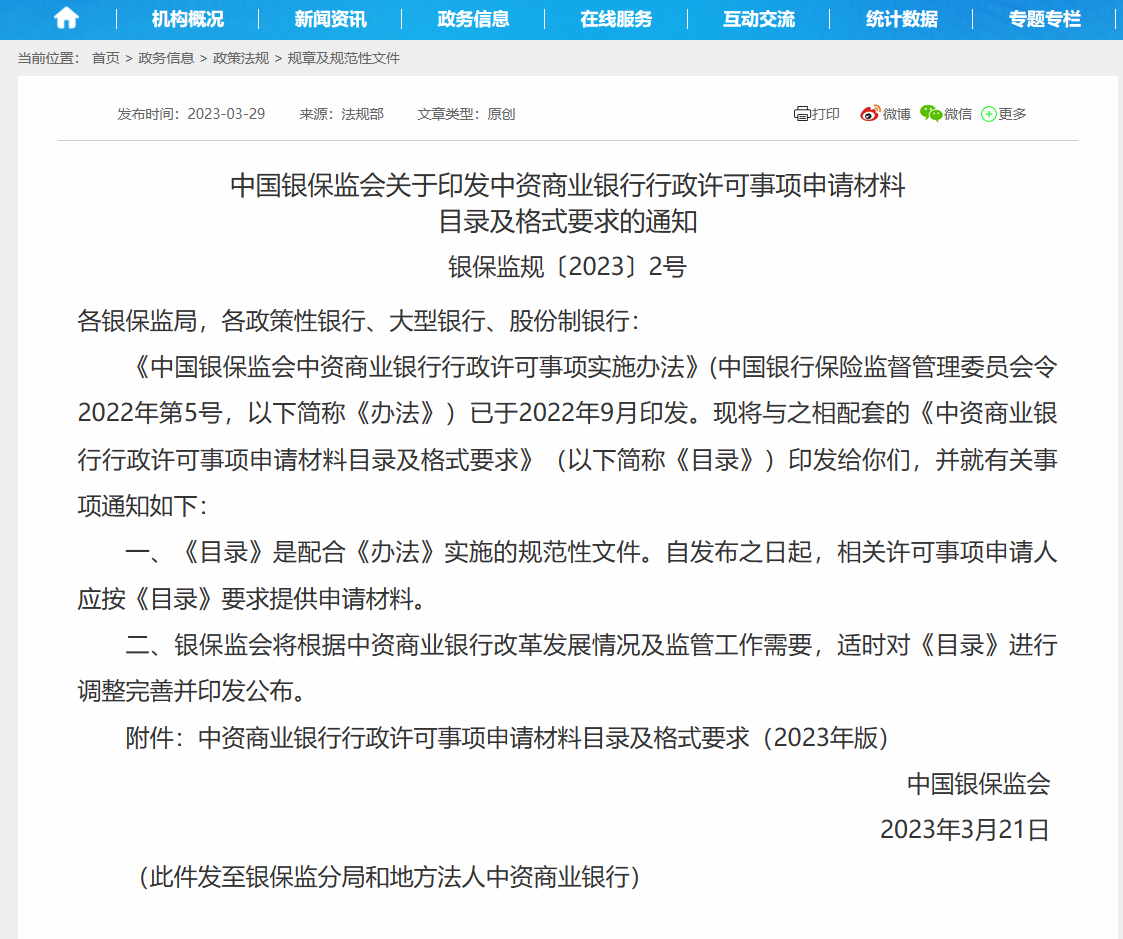
Task: Share article via WeChat icon
Action: (930, 114)
